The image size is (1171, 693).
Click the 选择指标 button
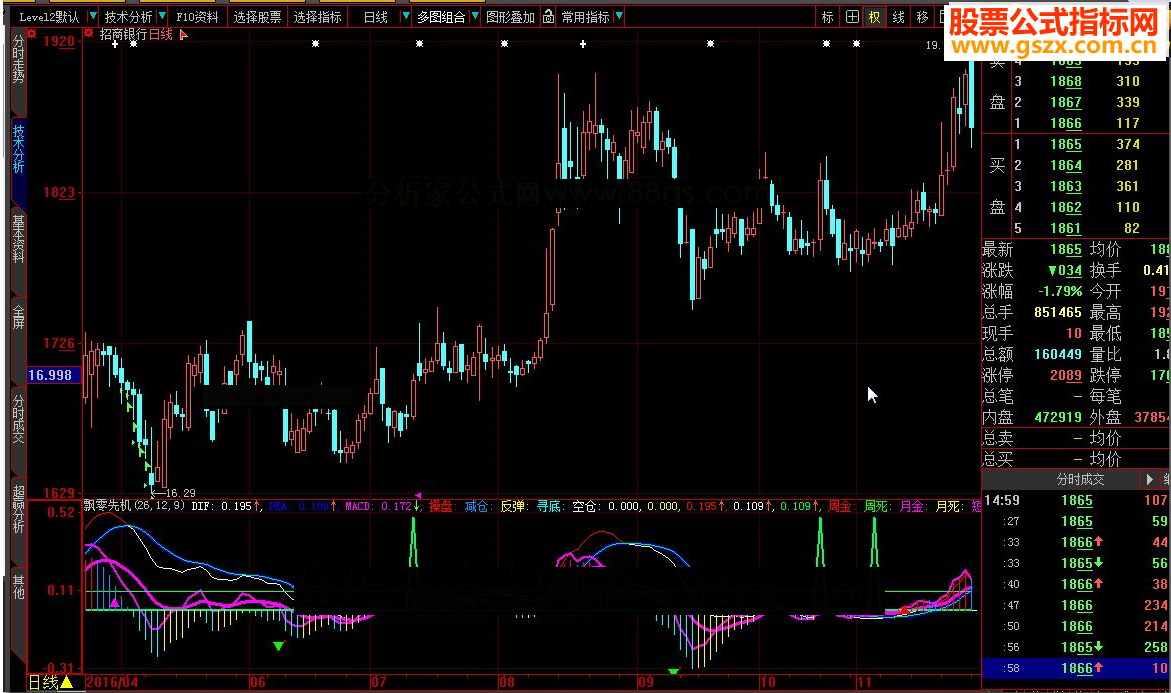pyautogui.click(x=317, y=17)
